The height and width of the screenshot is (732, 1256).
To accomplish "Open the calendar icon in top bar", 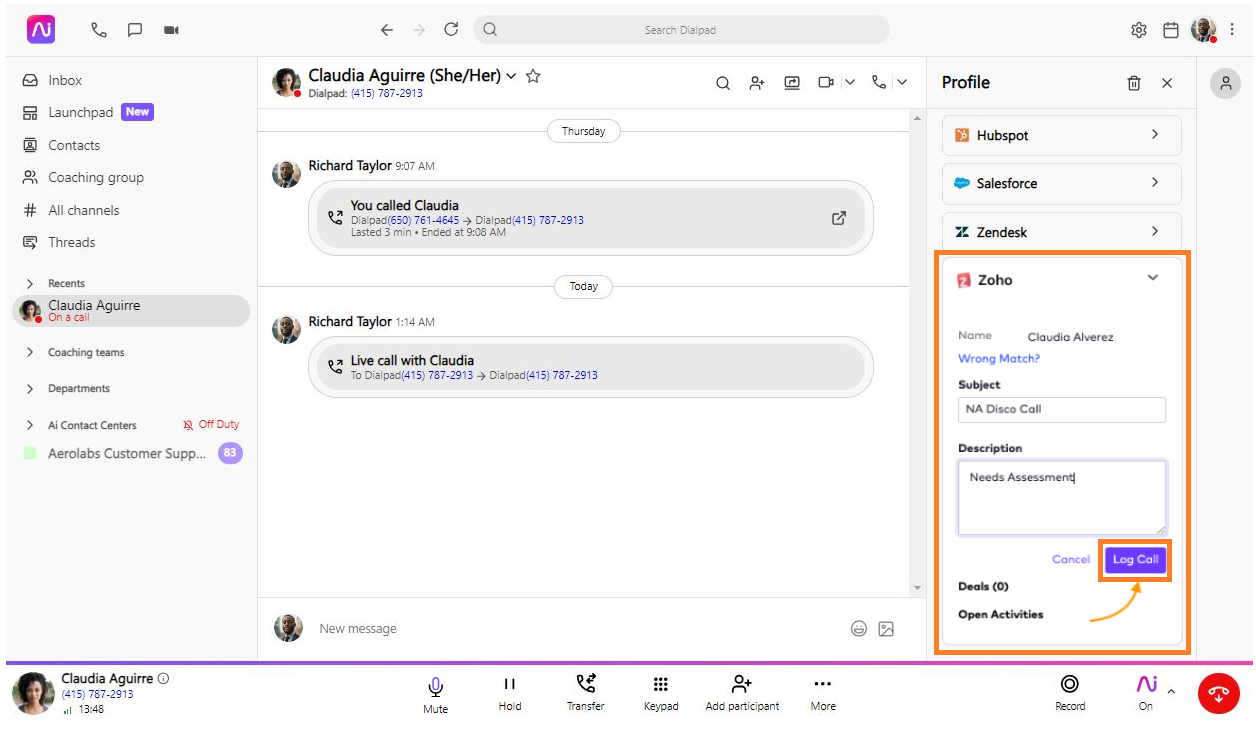I will 1171,30.
